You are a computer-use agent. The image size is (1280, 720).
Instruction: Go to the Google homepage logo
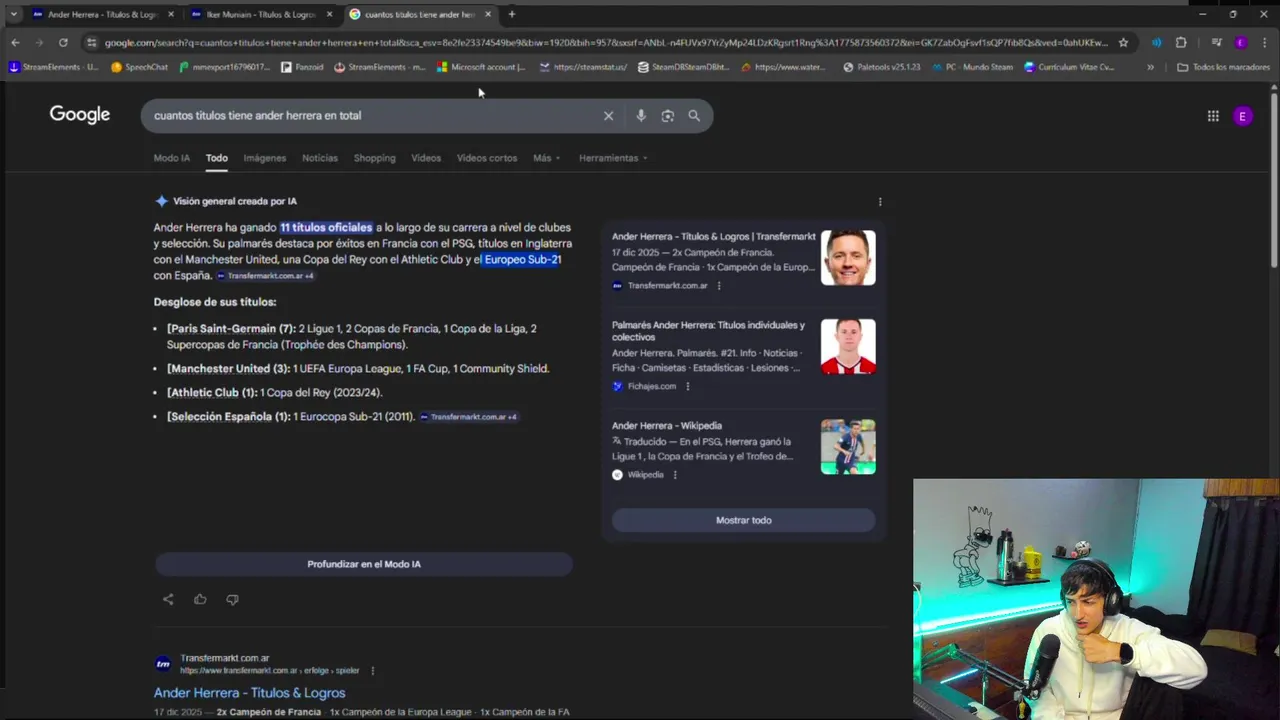click(x=80, y=115)
